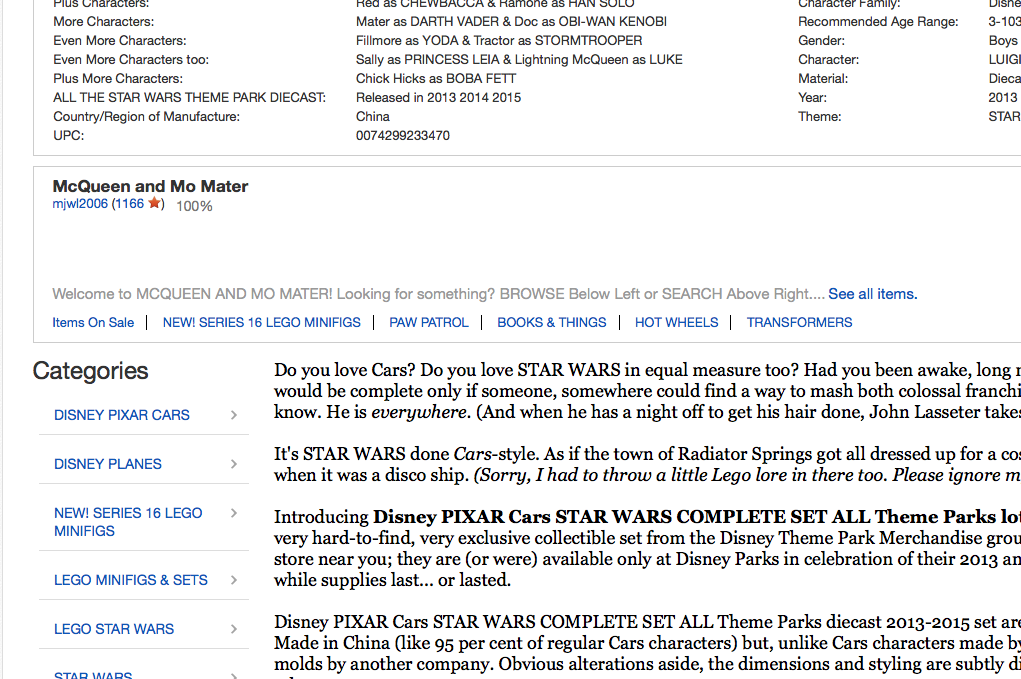Click the 100% feedback percentage text

coord(194,206)
